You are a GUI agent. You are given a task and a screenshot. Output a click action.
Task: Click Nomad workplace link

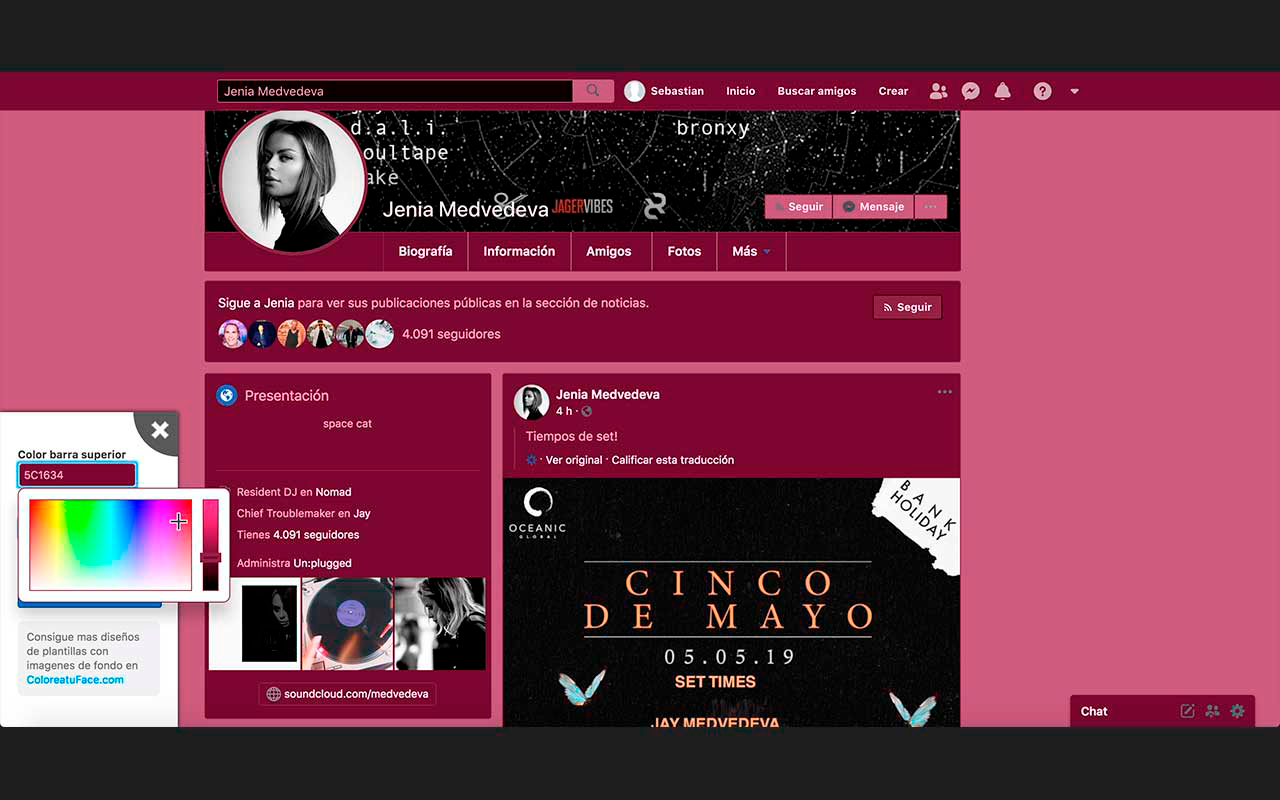[x=333, y=492]
